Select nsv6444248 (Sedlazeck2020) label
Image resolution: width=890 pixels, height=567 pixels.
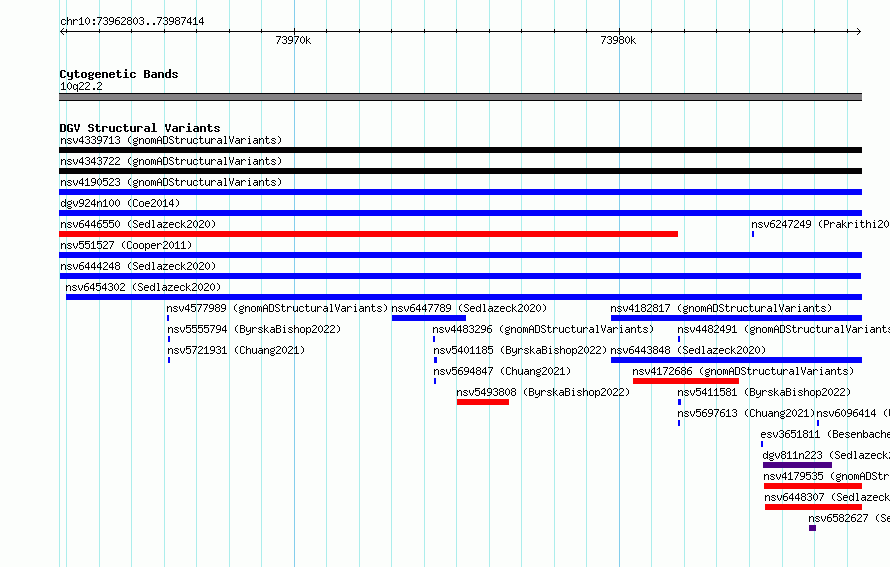click(138, 266)
